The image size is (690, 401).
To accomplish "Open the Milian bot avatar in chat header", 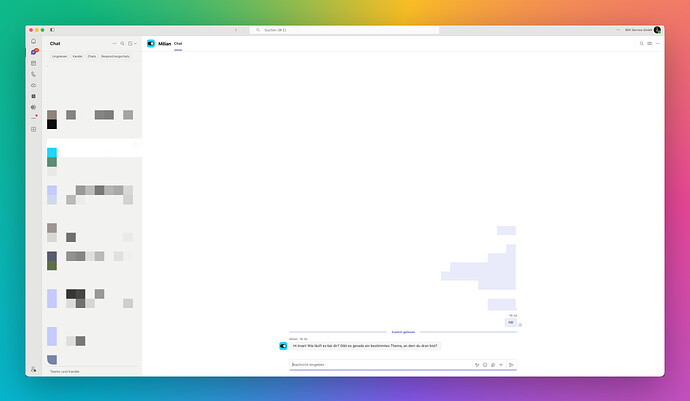I will (x=151, y=44).
